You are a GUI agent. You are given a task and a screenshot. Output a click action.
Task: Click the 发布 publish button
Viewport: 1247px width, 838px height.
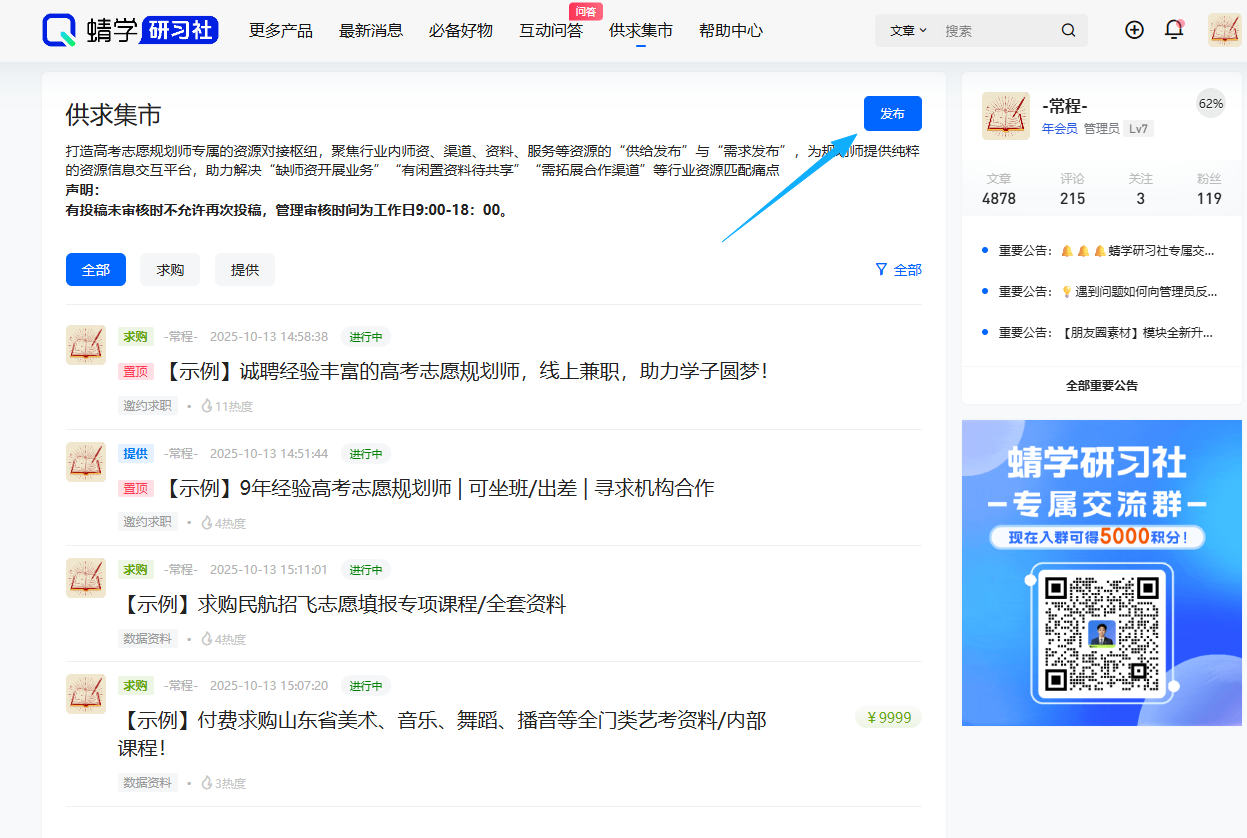tap(892, 113)
